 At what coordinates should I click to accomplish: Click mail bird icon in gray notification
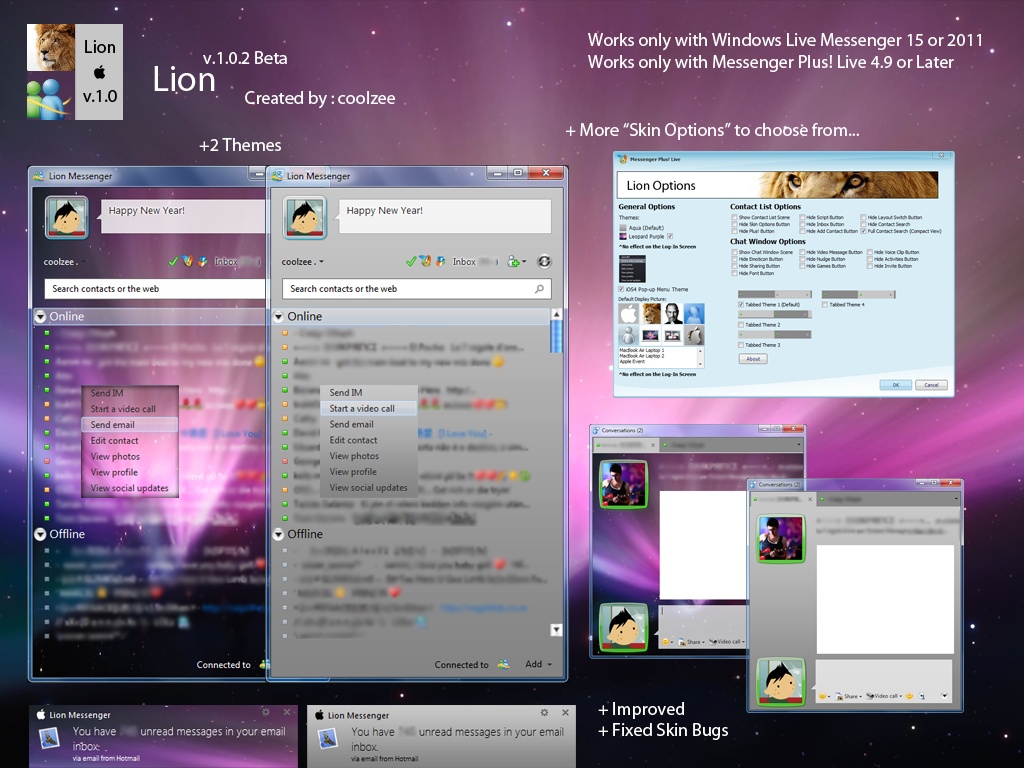pyautogui.click(x=327, y=738)
